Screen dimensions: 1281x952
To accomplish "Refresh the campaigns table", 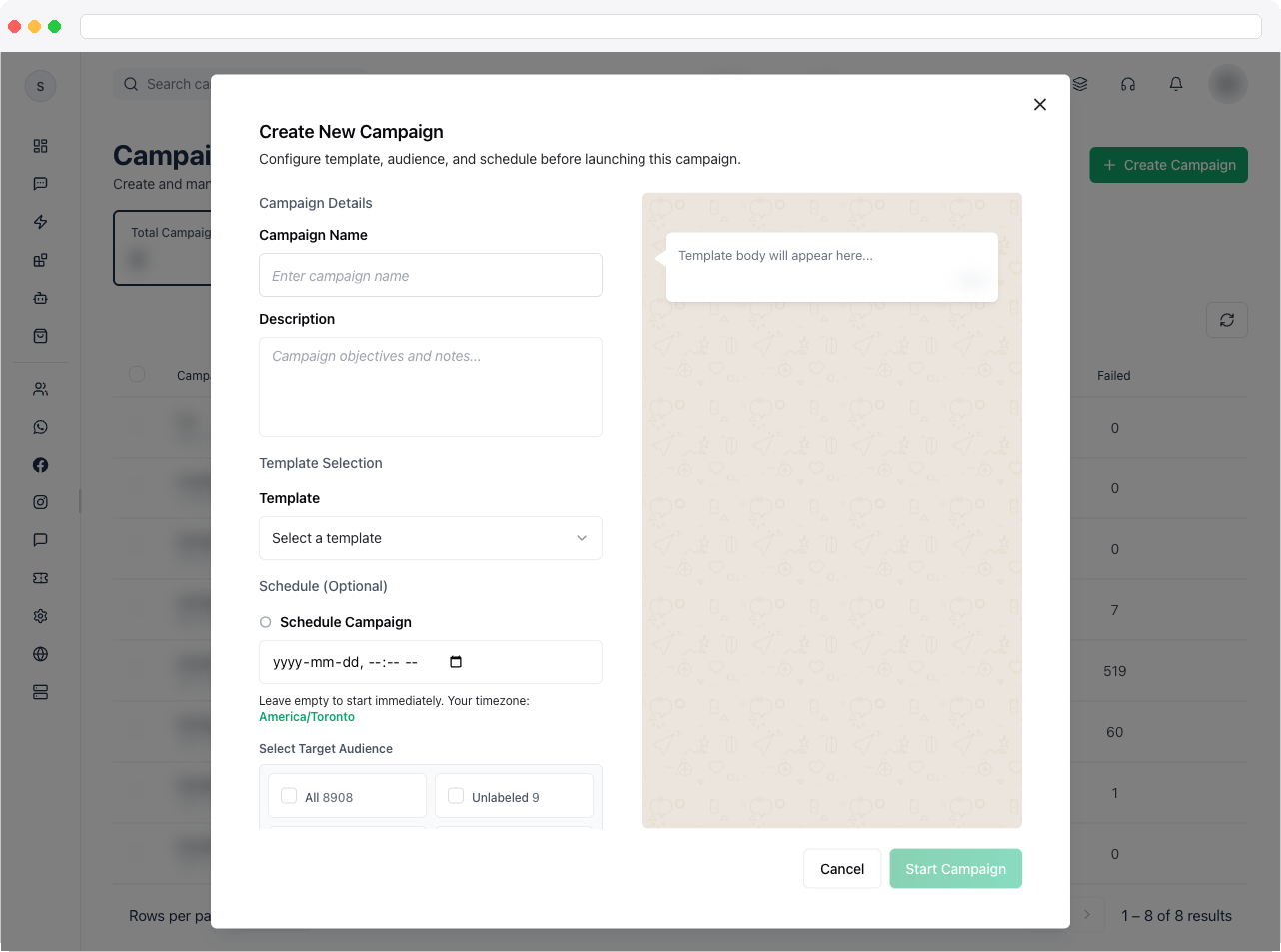I will [x=1227, y=320].
